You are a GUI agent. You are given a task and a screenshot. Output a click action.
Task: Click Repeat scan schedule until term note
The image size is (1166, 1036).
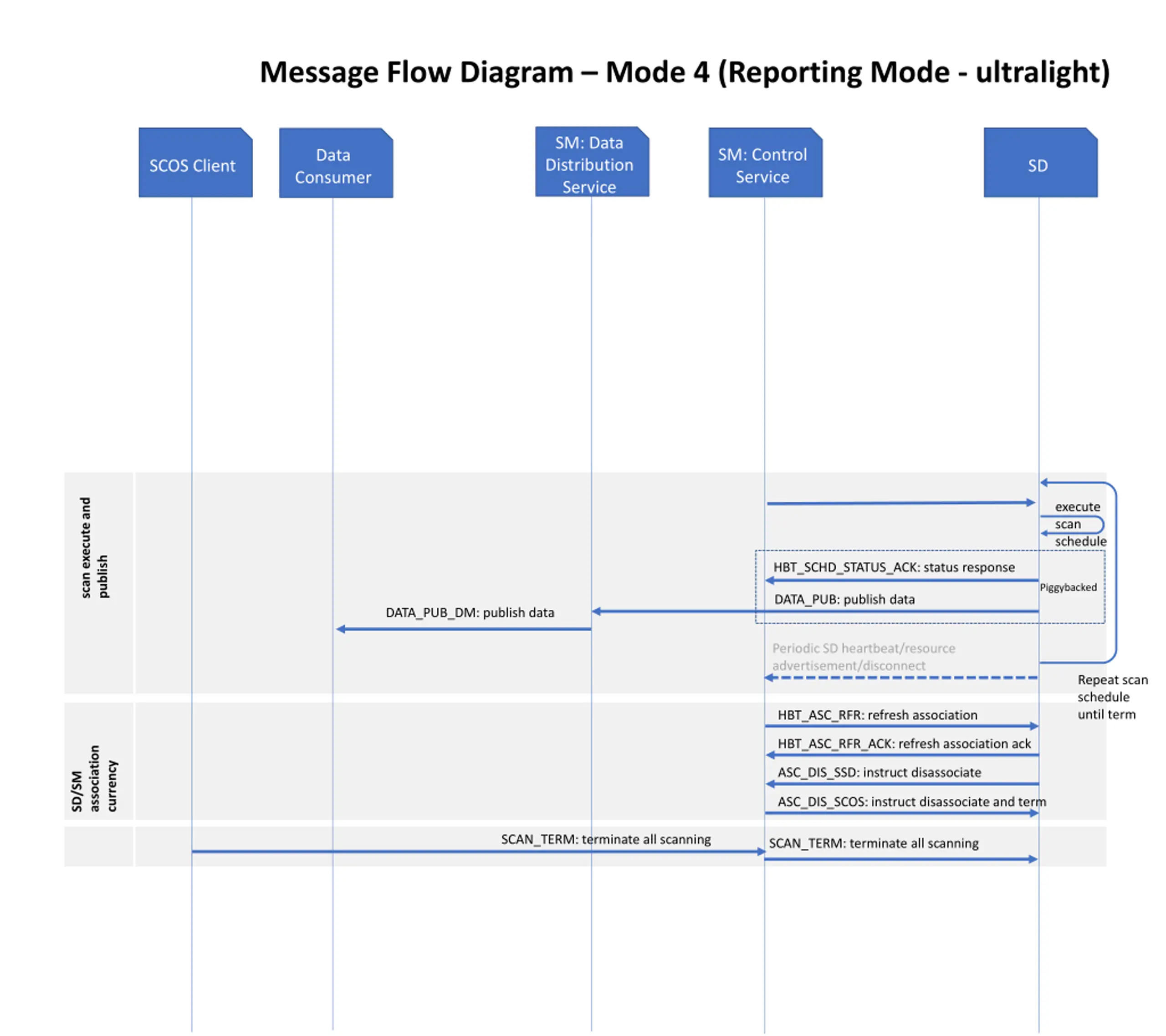(1112, 697)
